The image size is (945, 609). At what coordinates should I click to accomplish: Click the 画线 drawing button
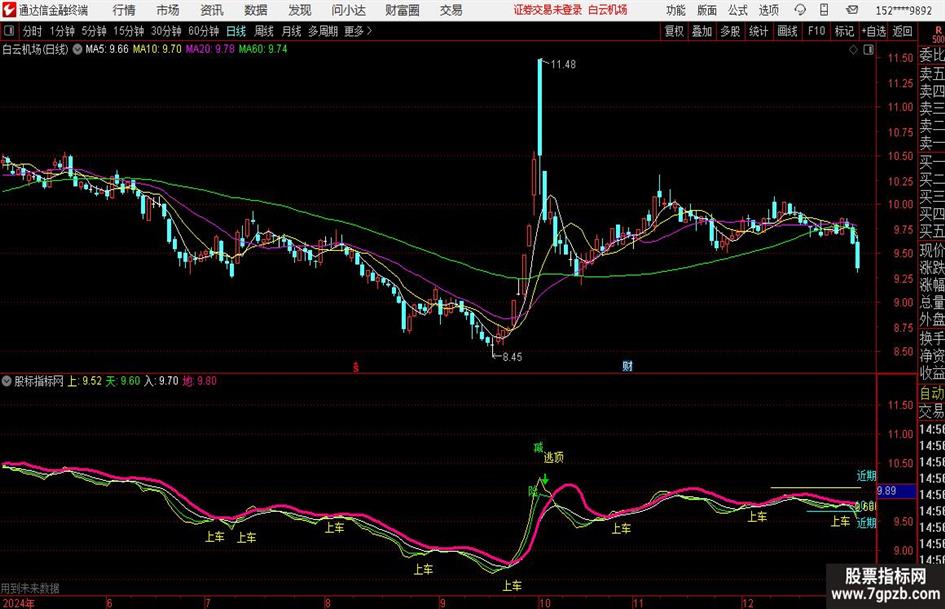788,31
